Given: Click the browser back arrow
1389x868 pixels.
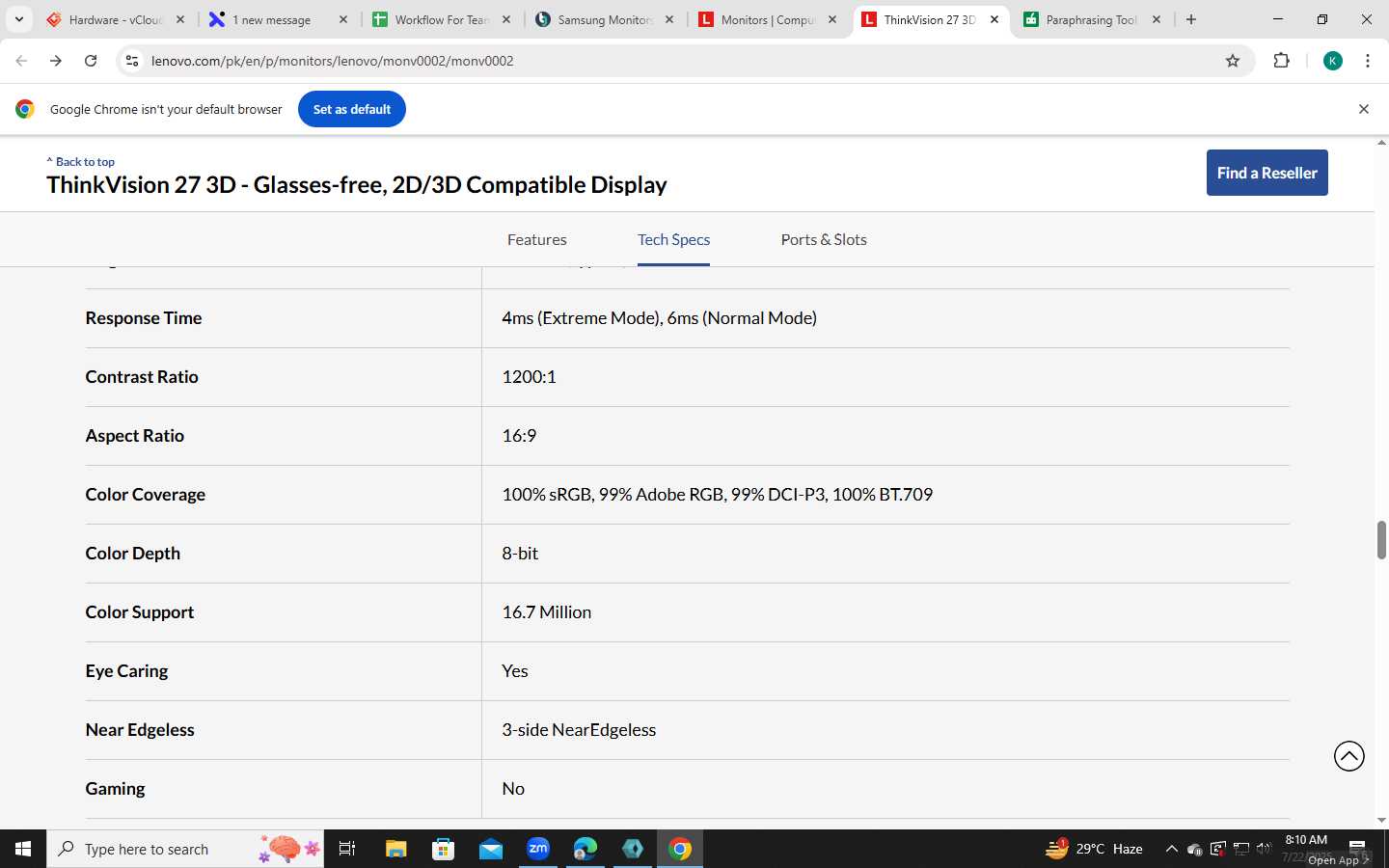Looking at the screenshot, I should pyautogui.click(x=21, y=61).
